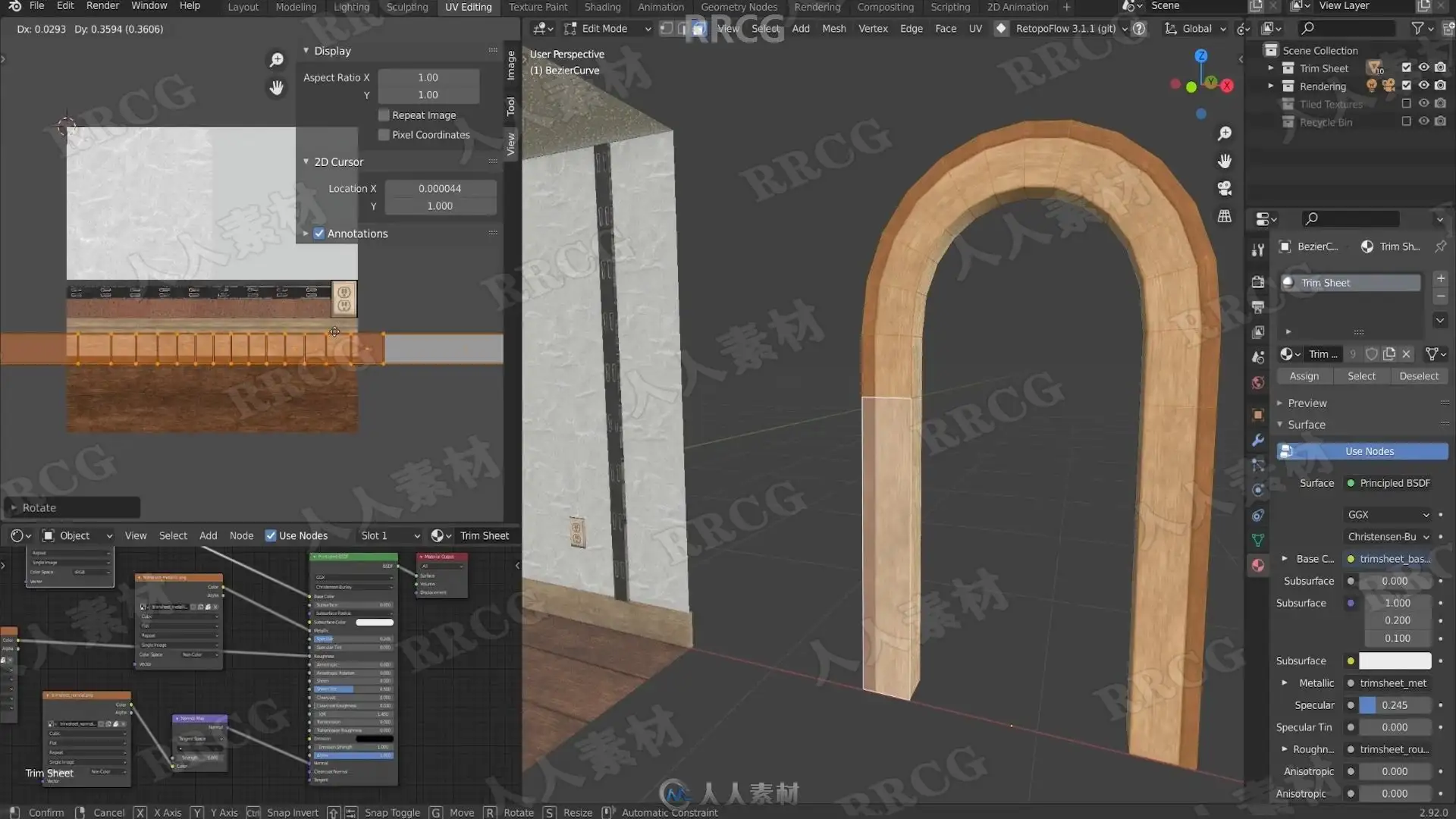
Task: Open Modifier properties wrench tab
Action: pyautogui.click(x=1258, y=440)
